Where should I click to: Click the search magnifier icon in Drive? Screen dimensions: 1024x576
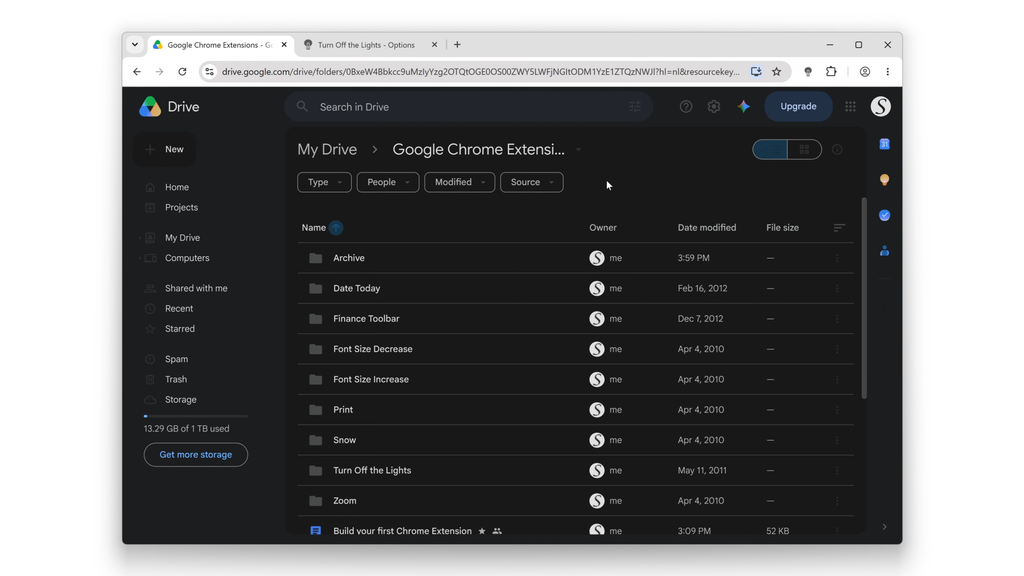tap(302, 106)
